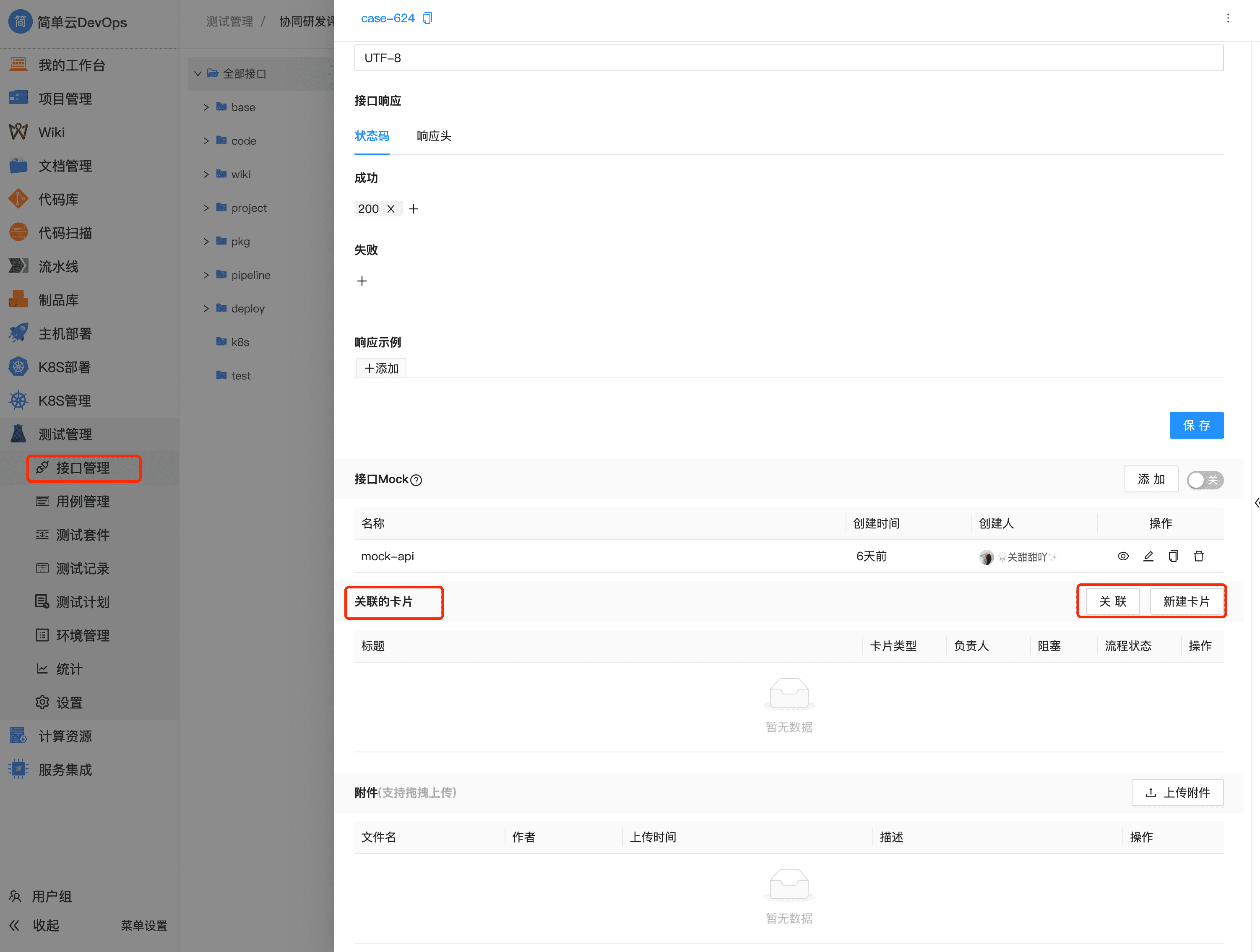Screen dimensions: 1260x952
Task: Collapse the sidebar via 收起
Action: (47, 925)
